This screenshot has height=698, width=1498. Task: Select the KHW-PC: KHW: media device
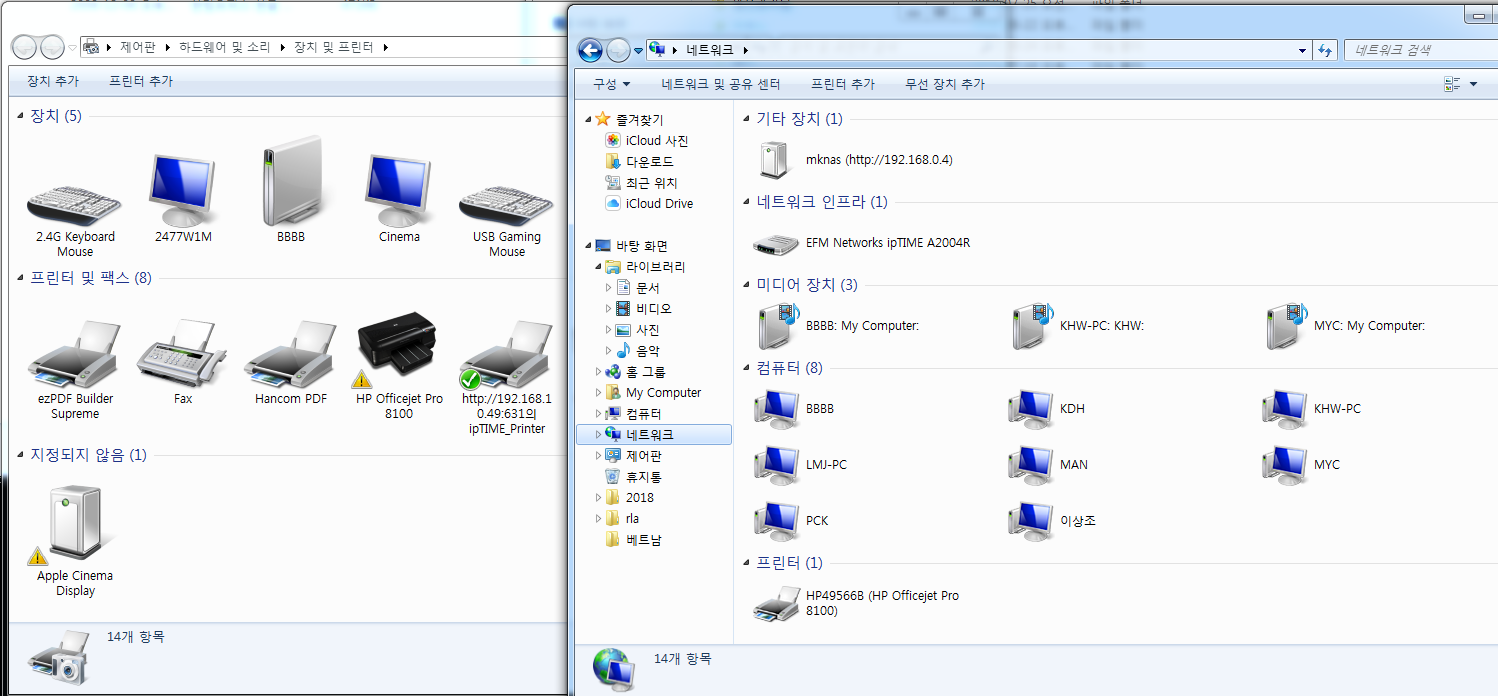coord(1076,326)
